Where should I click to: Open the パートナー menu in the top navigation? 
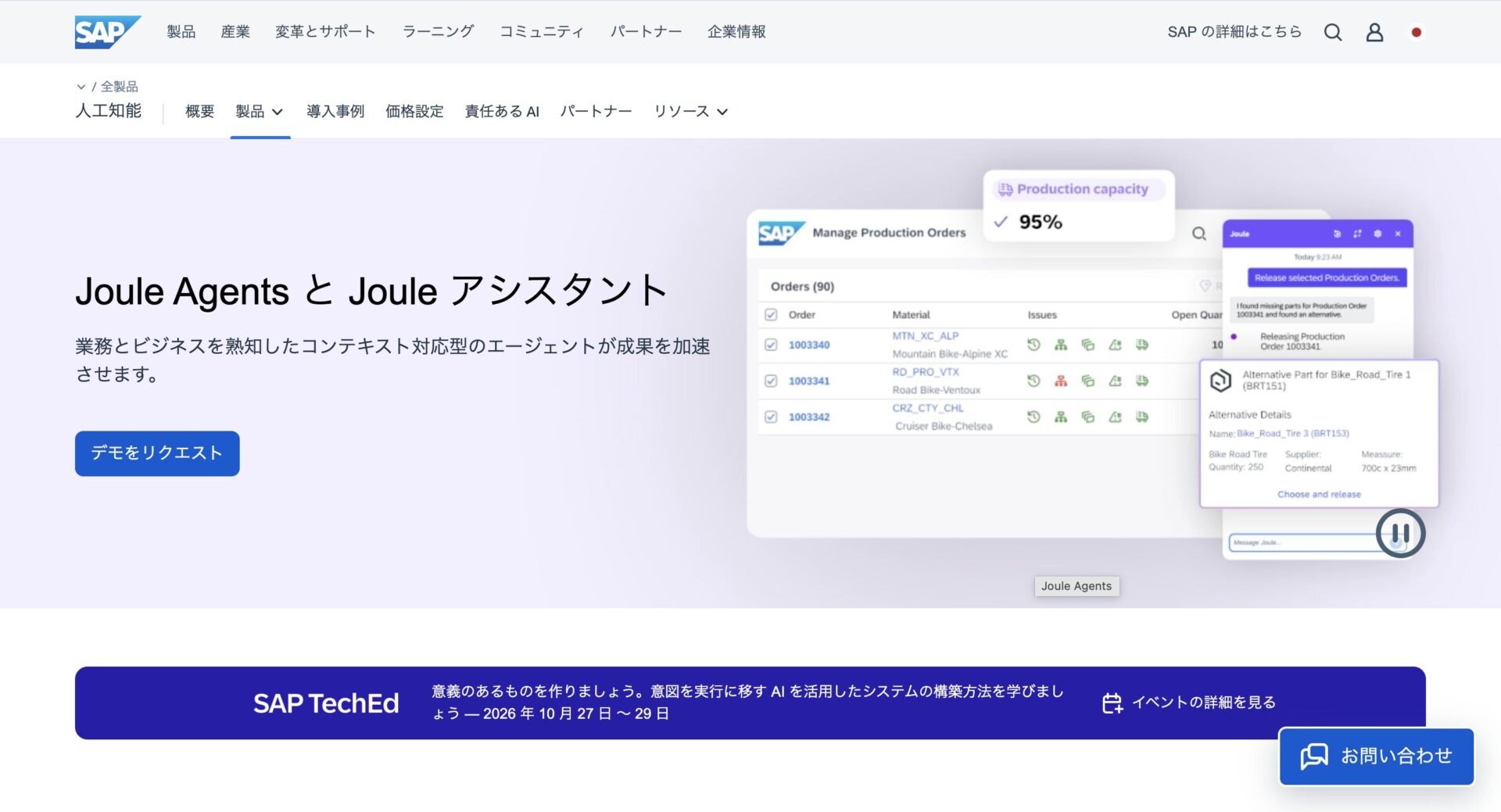646,32
